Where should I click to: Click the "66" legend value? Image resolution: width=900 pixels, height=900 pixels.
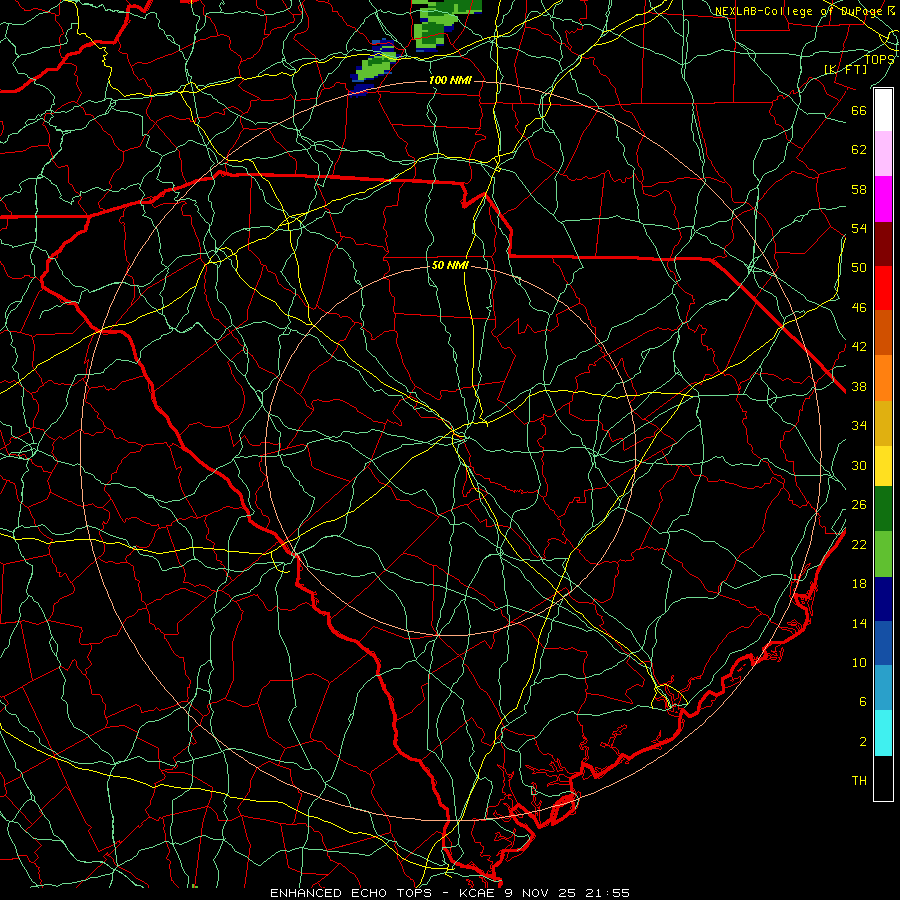pos(859,110)
